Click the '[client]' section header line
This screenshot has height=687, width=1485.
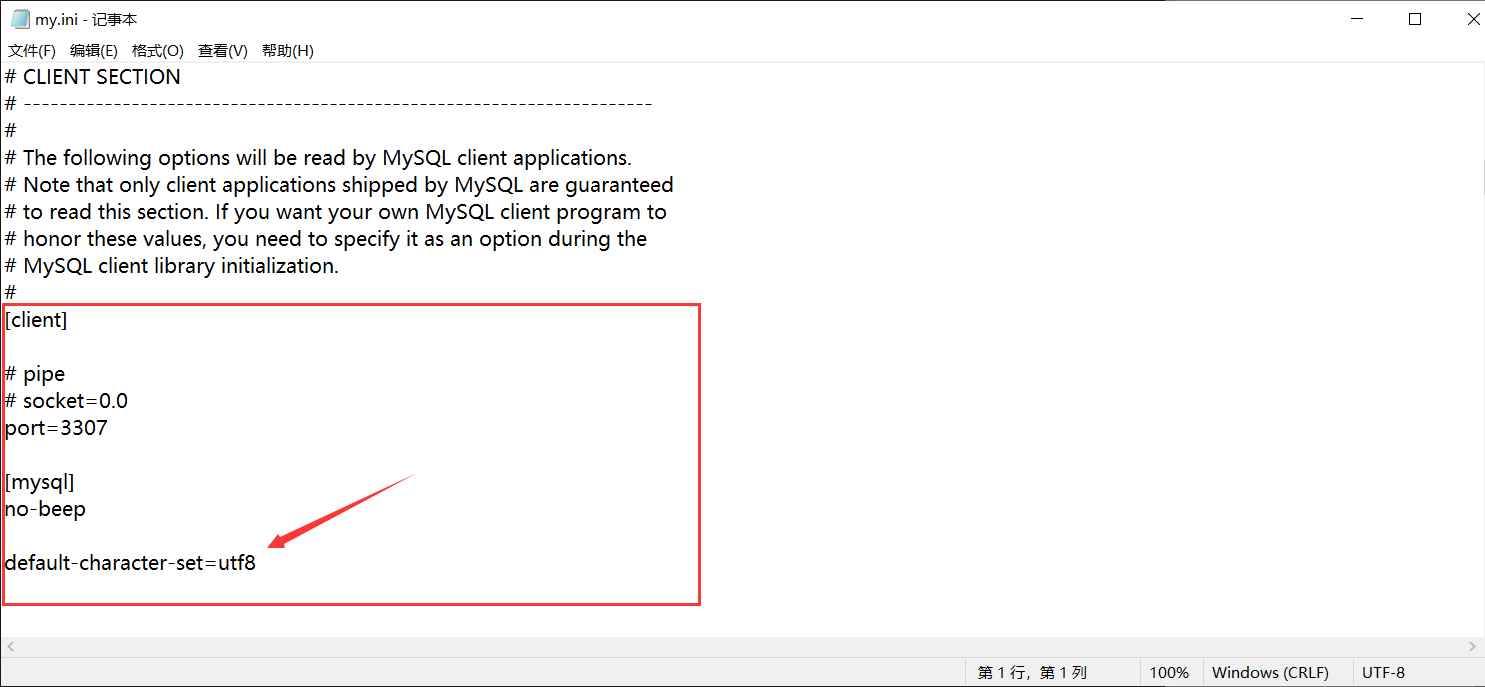tap(36, 320)
